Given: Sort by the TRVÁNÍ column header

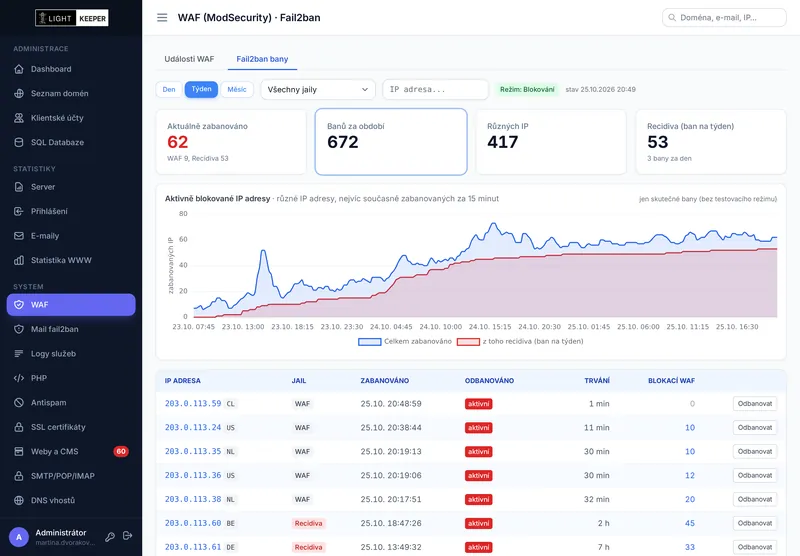Looking at the screenshot, I should click(x=597, y=381).
